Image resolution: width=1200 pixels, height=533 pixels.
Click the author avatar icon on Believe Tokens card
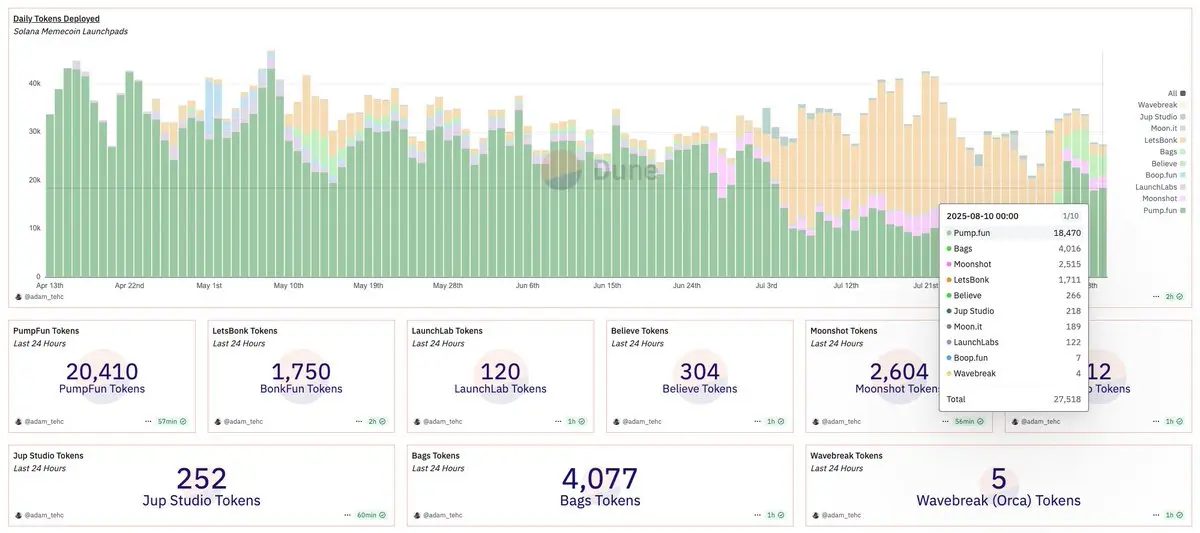pyautogui.click(x=616, y=421)
